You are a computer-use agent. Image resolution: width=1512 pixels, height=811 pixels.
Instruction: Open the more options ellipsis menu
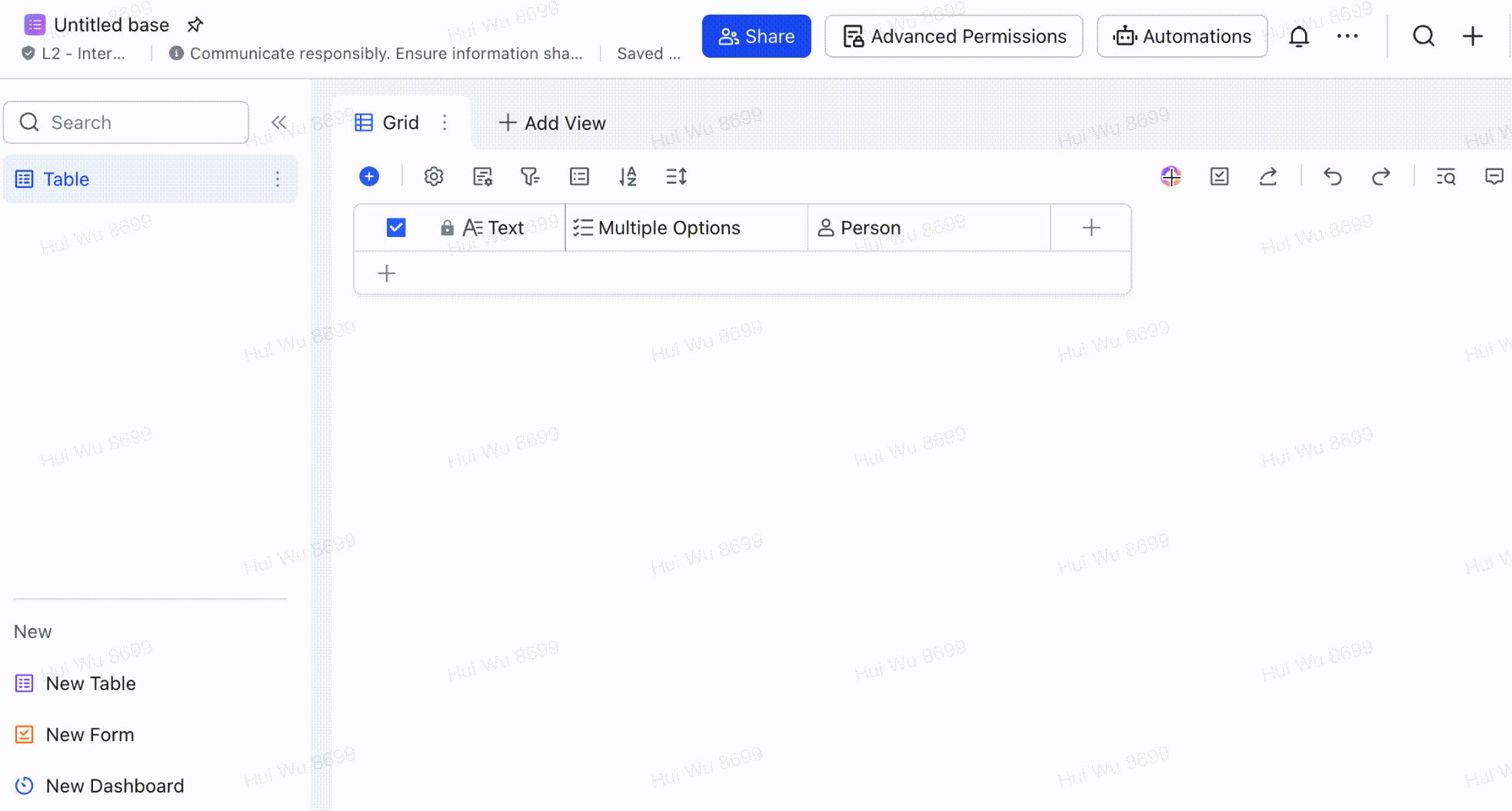point(1347,35)
